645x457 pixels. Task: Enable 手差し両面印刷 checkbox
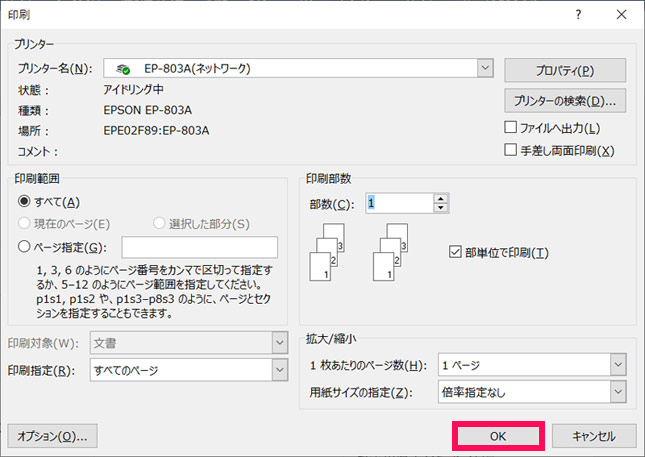pyautogui.click(x=511, y=150)
